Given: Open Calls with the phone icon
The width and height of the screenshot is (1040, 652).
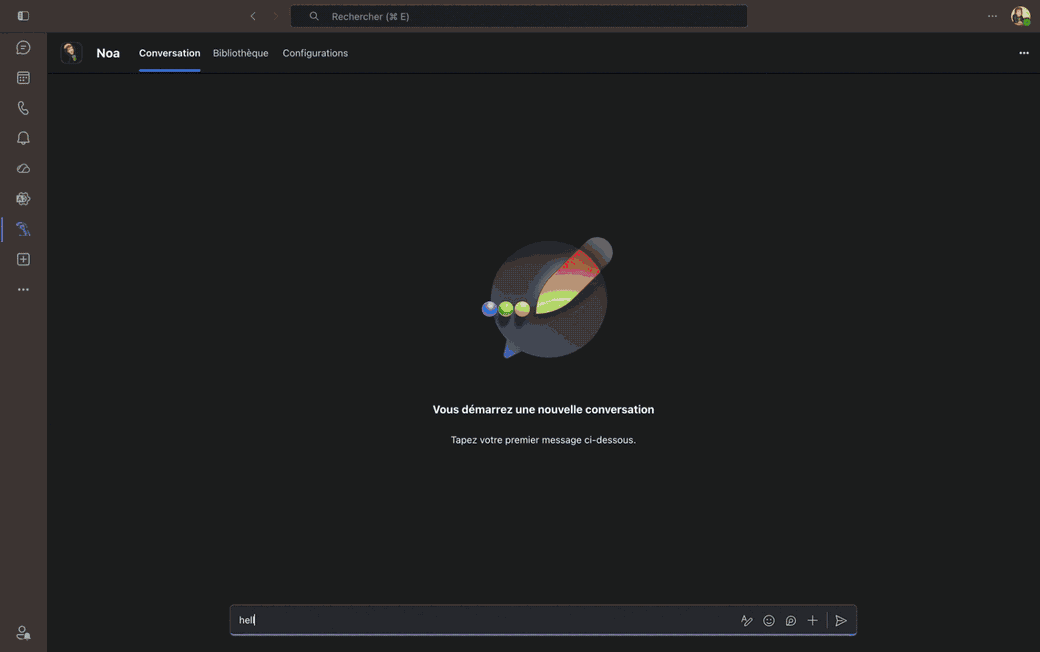Looking at the screenshot, I should pos(23,108).
